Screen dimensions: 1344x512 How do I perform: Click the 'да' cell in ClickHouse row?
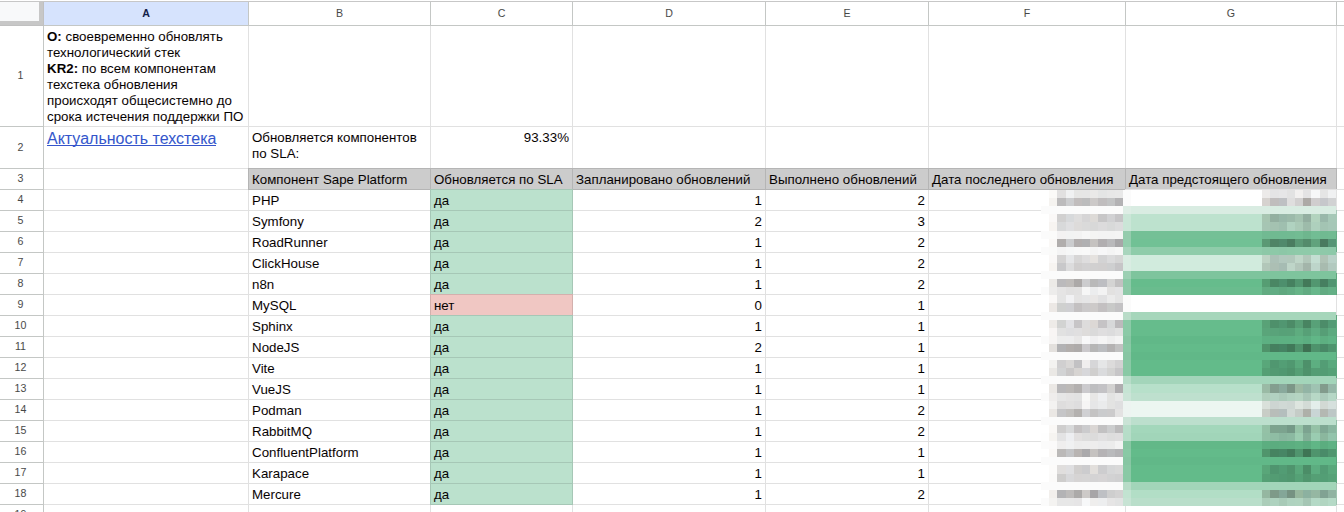[x=501, y=263]
